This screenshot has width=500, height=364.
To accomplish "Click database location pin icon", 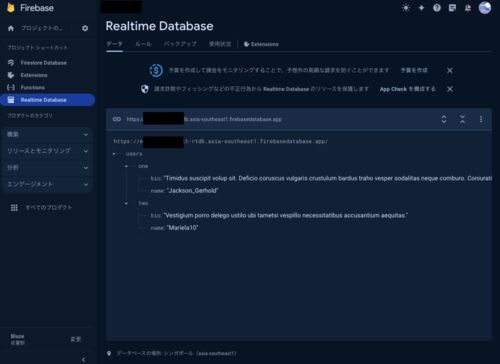I will pyautogui.click(x=109, y=353).
